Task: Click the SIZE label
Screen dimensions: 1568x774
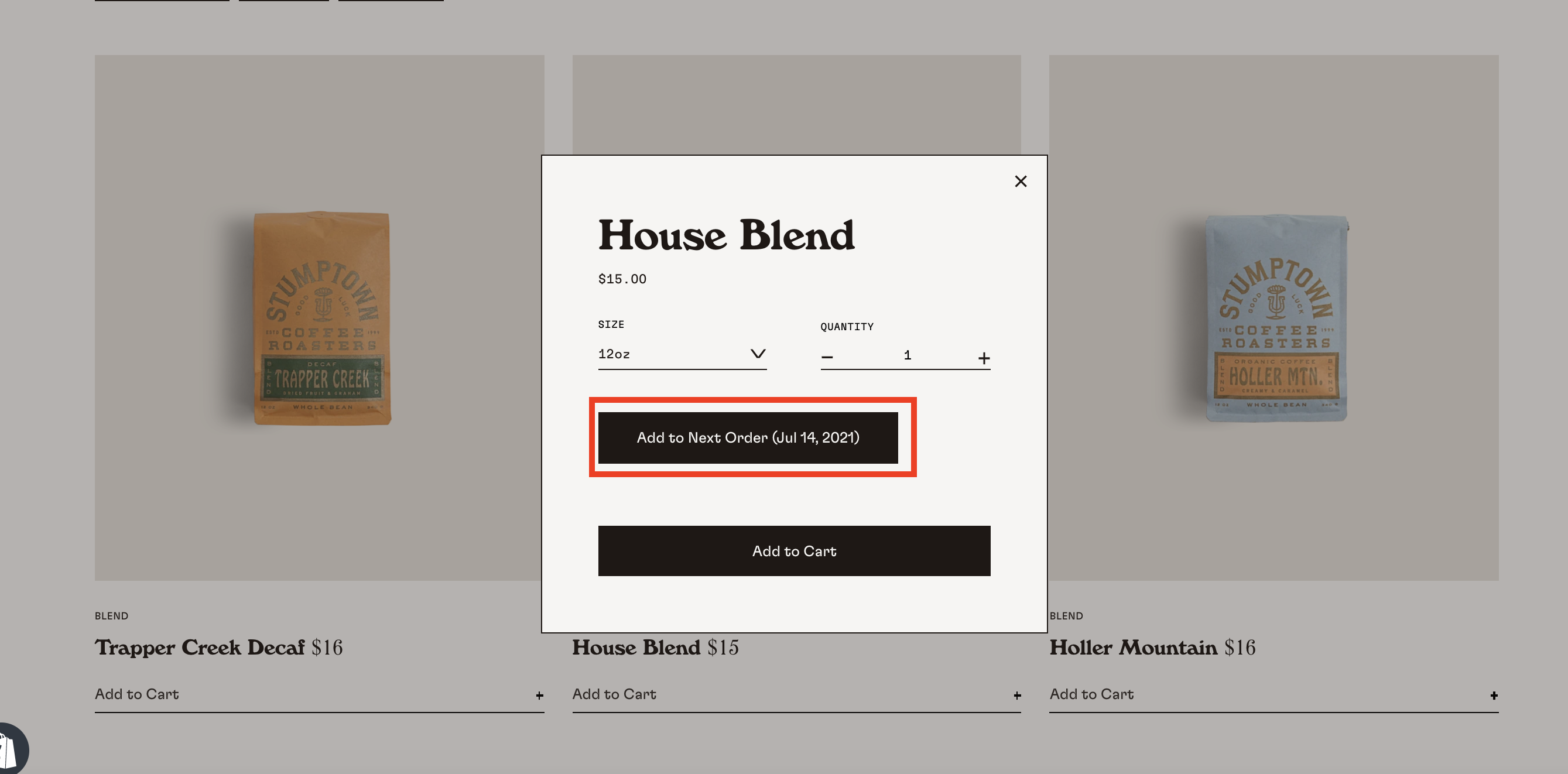Action: click(x=611, y=324)
